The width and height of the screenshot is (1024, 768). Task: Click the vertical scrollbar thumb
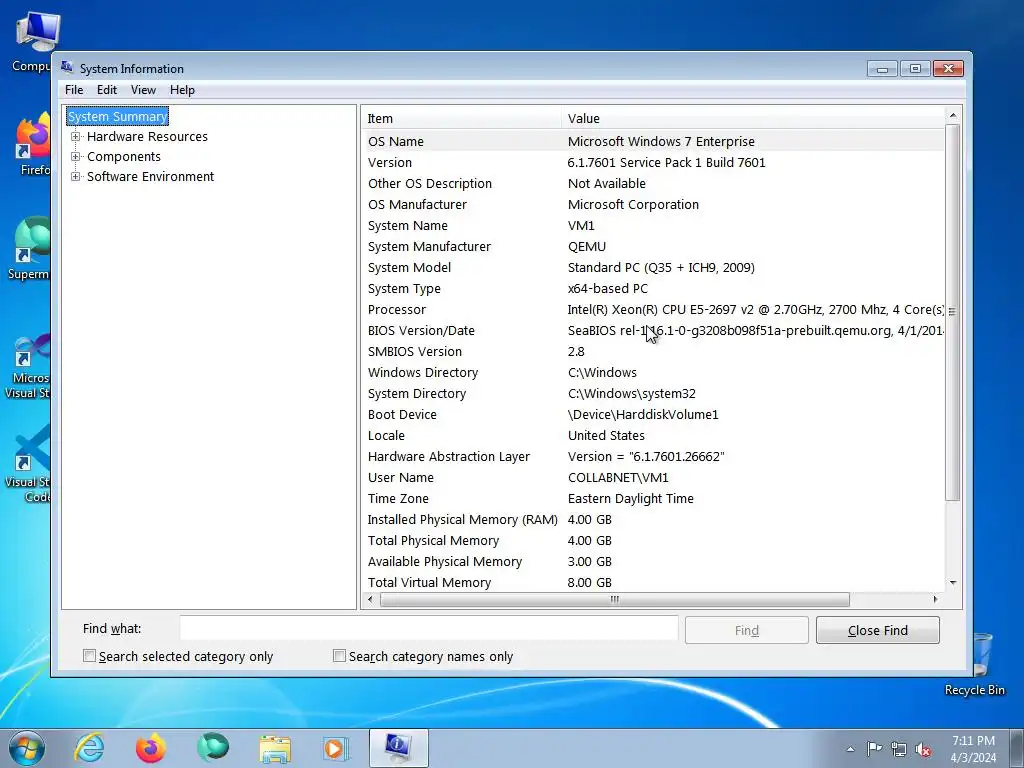point(953,312)
